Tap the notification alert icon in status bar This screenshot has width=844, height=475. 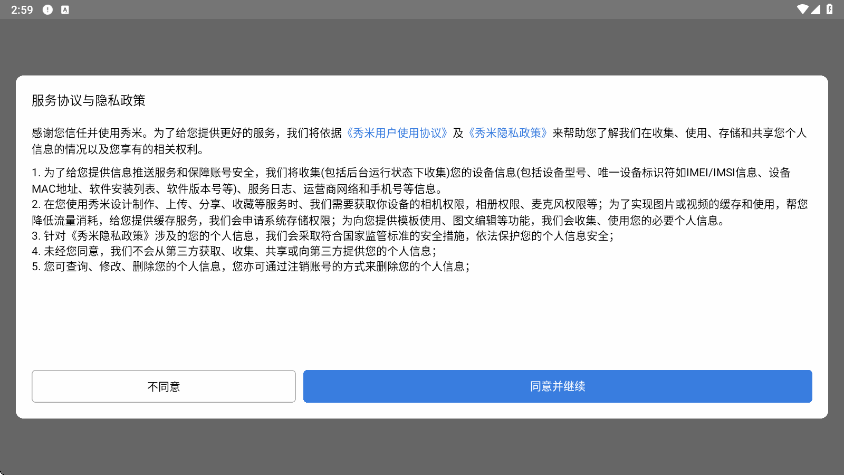(x=48, y=10)
